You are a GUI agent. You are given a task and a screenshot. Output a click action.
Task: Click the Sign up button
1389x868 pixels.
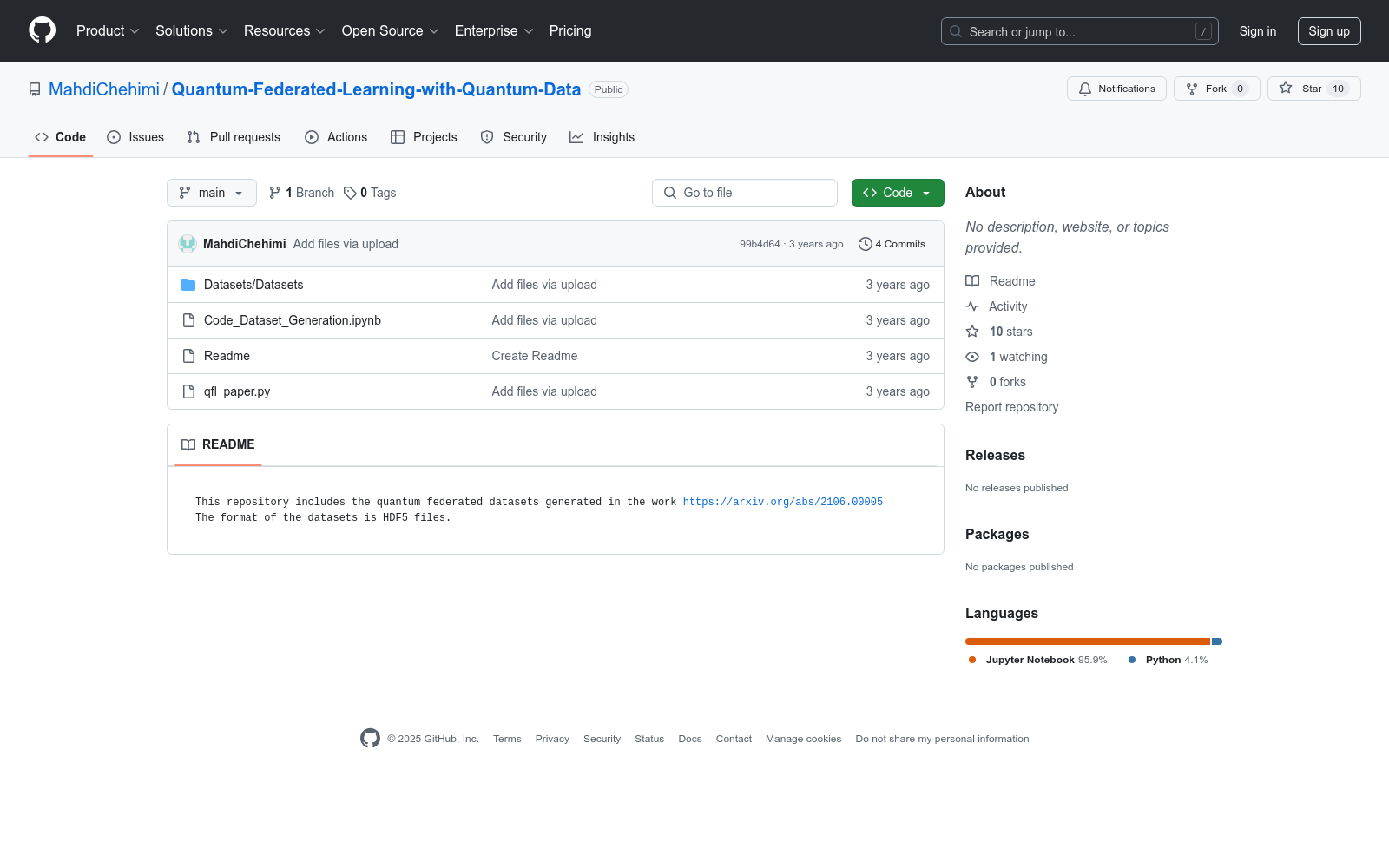coord(1329,31)
